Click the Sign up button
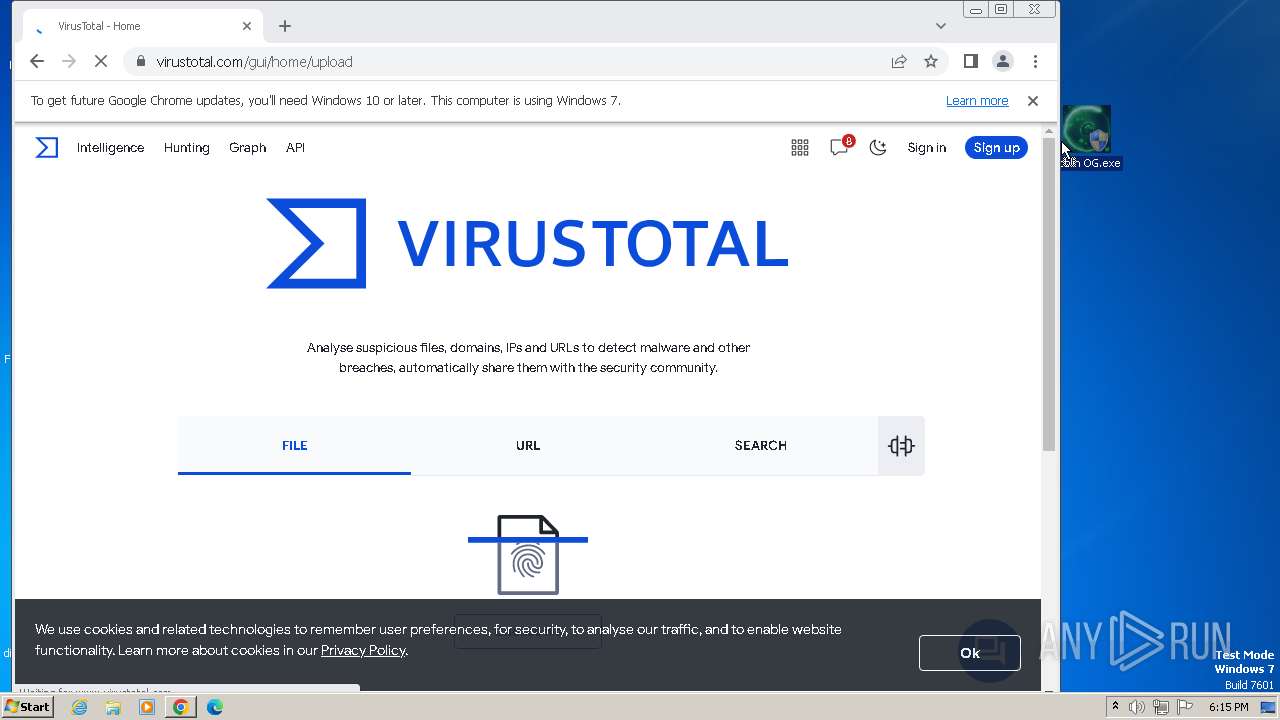Viewport: 1280px width, 720px height. [x=996, y=148]
